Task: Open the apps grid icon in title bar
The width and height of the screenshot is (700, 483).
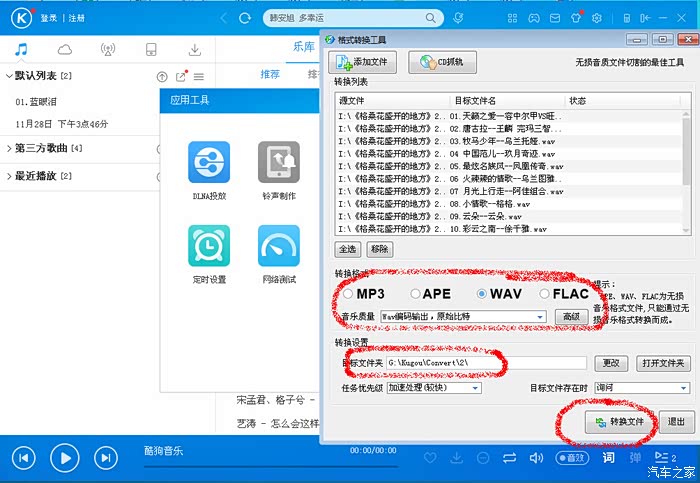Action: (512, 18)
